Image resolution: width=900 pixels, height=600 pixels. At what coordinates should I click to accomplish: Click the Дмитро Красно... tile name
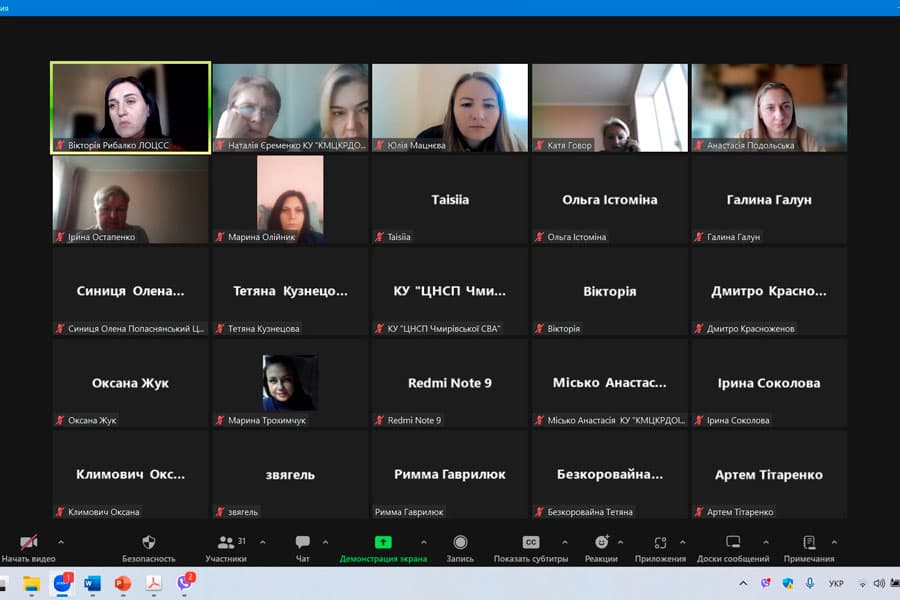[x=769, y=291]
